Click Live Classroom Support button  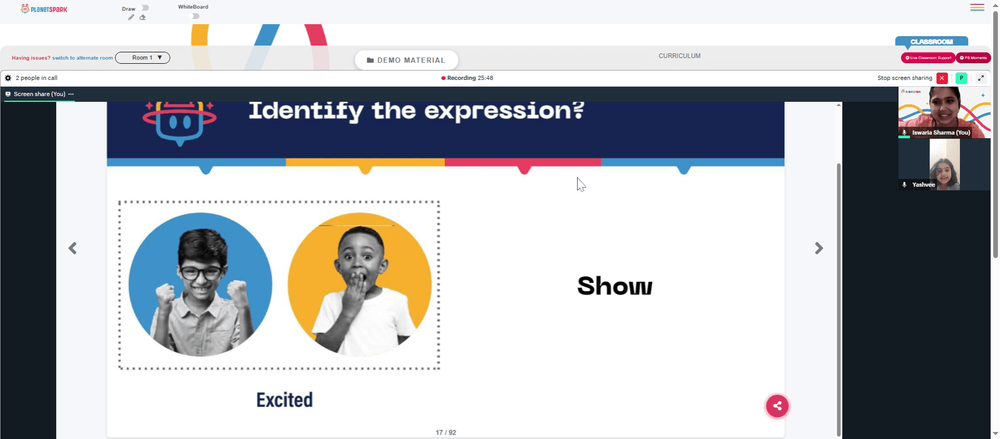click(x=928, y=57)
